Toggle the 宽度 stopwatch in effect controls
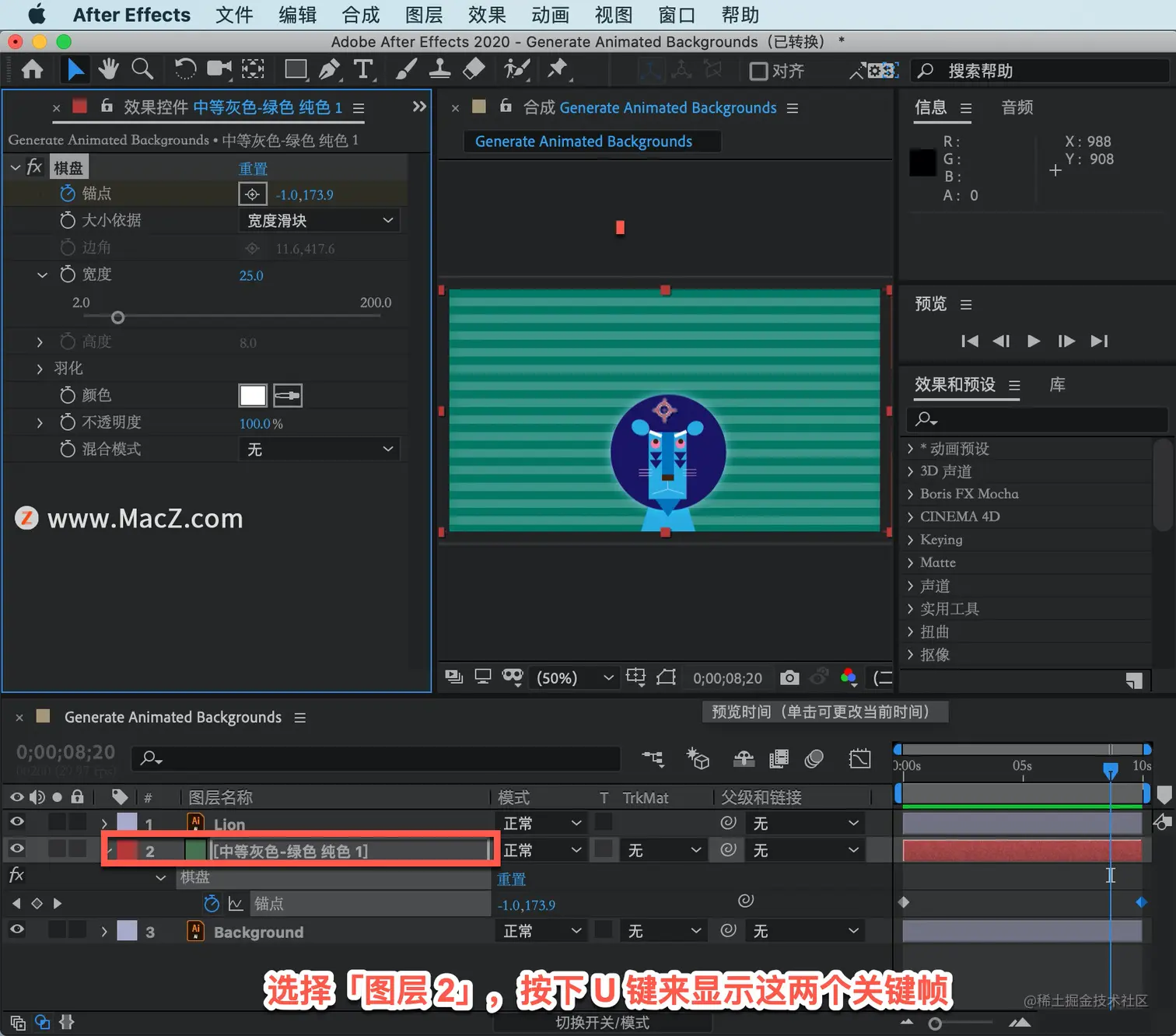The width and height of the screenshot is (1176, 1036). pyautogui.click(x=68, y=275)
